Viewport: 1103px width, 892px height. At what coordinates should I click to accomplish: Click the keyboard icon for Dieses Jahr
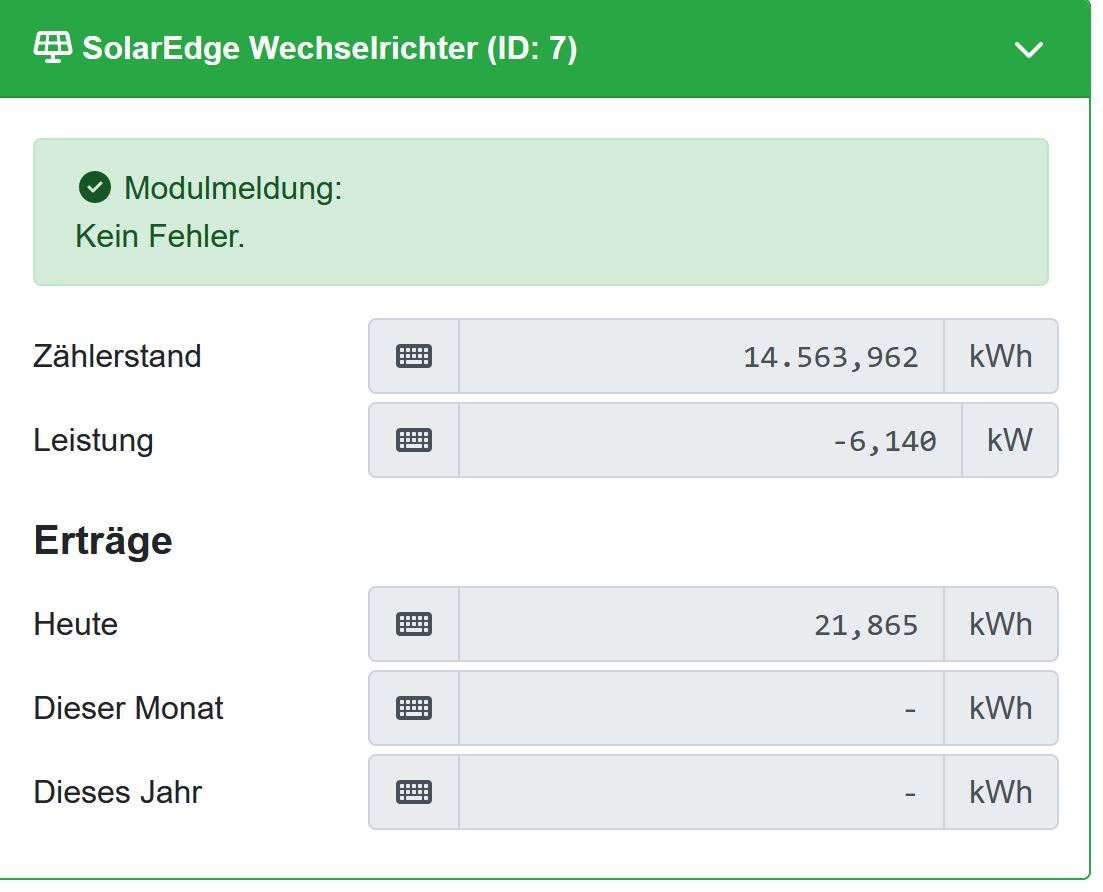414,792
